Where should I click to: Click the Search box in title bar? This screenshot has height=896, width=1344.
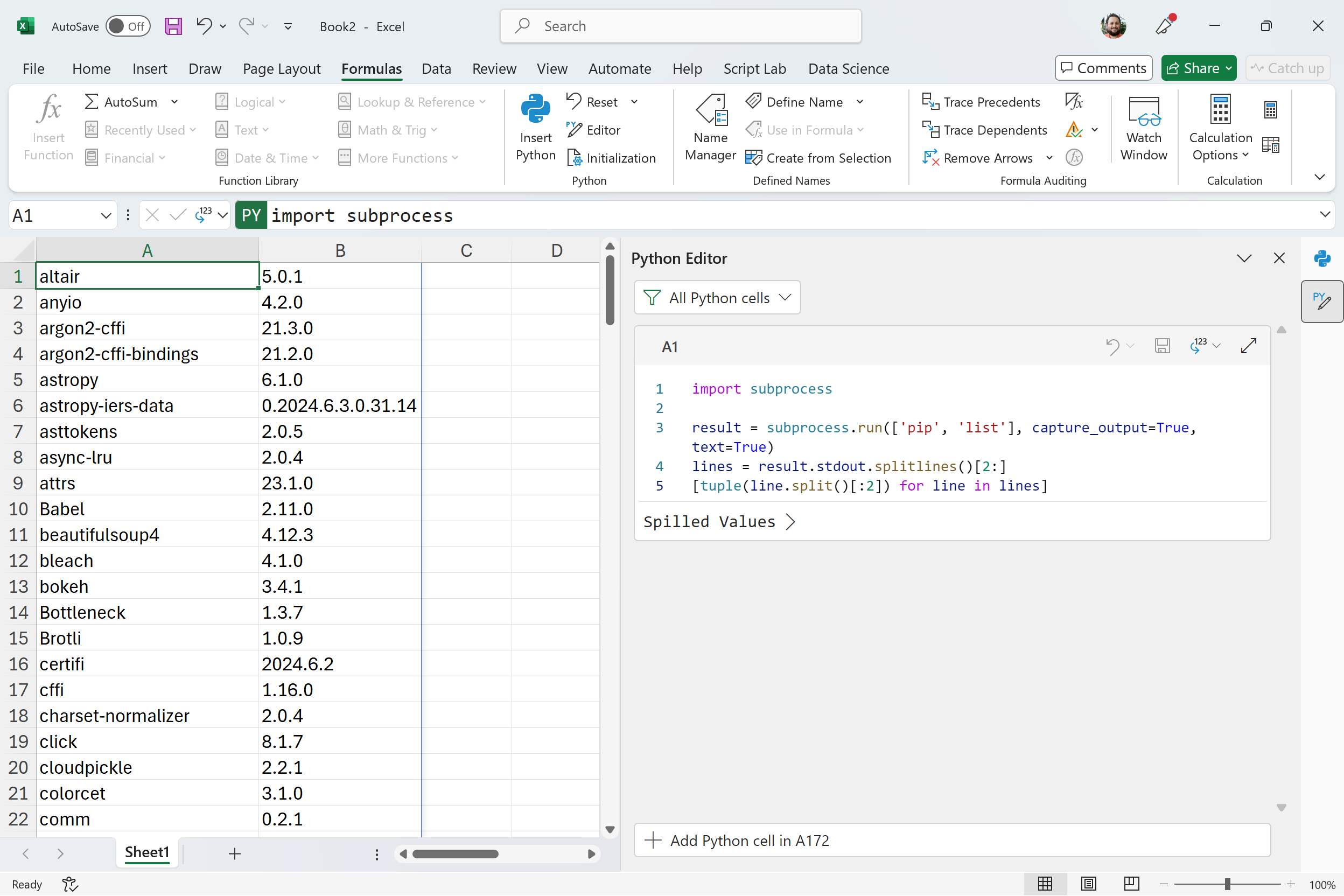coord(680,26)
